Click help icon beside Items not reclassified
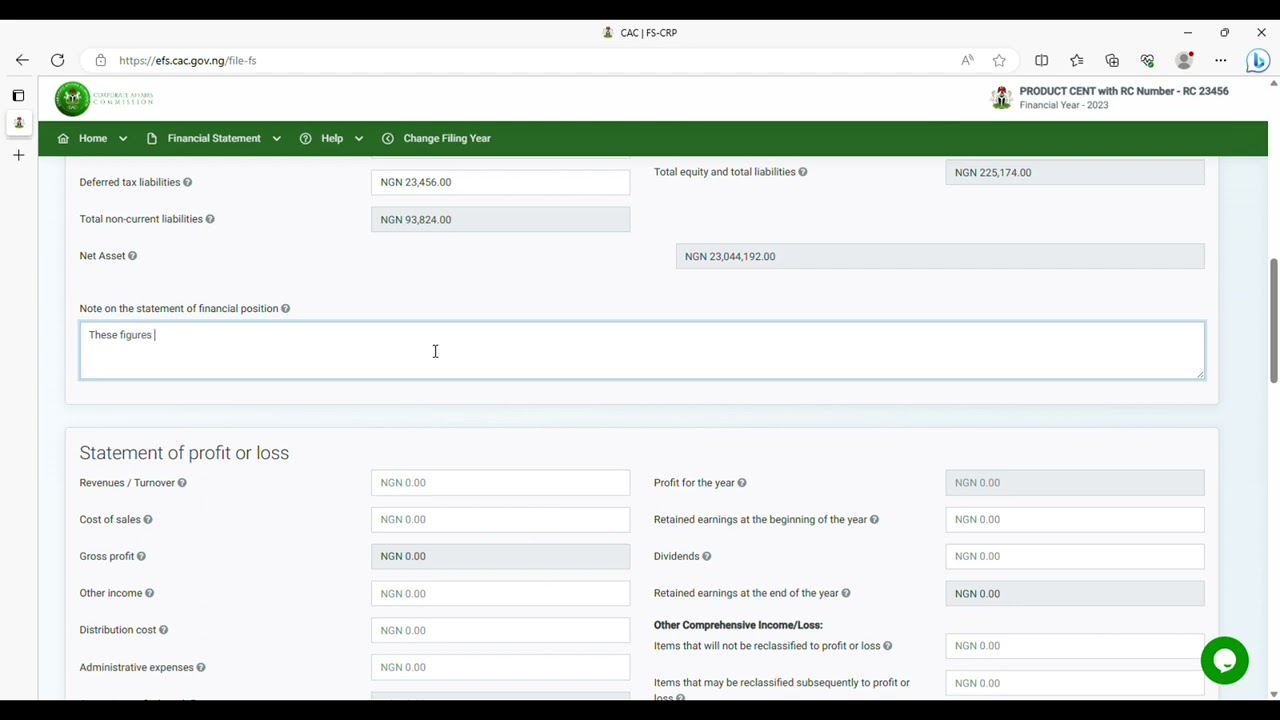 888,646
